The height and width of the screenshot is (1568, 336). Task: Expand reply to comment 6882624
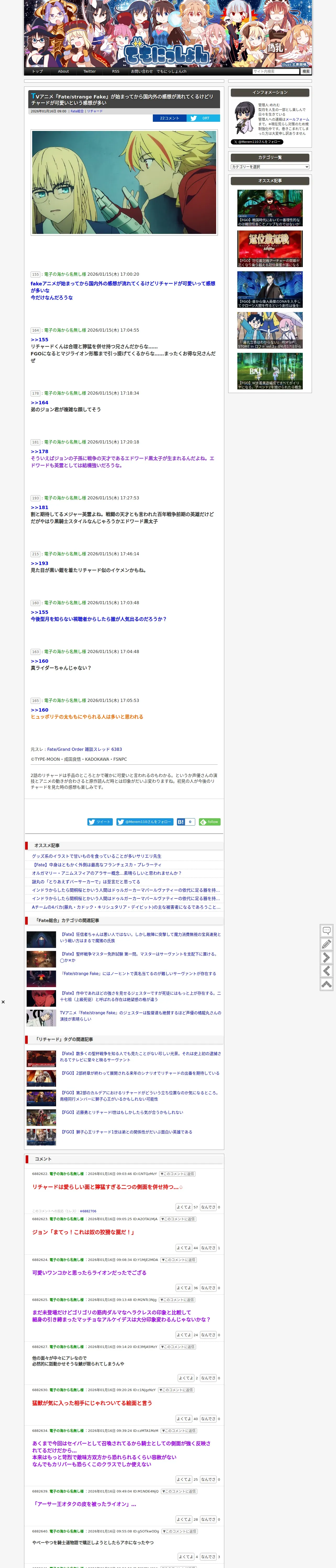(x=179, y=1260)
